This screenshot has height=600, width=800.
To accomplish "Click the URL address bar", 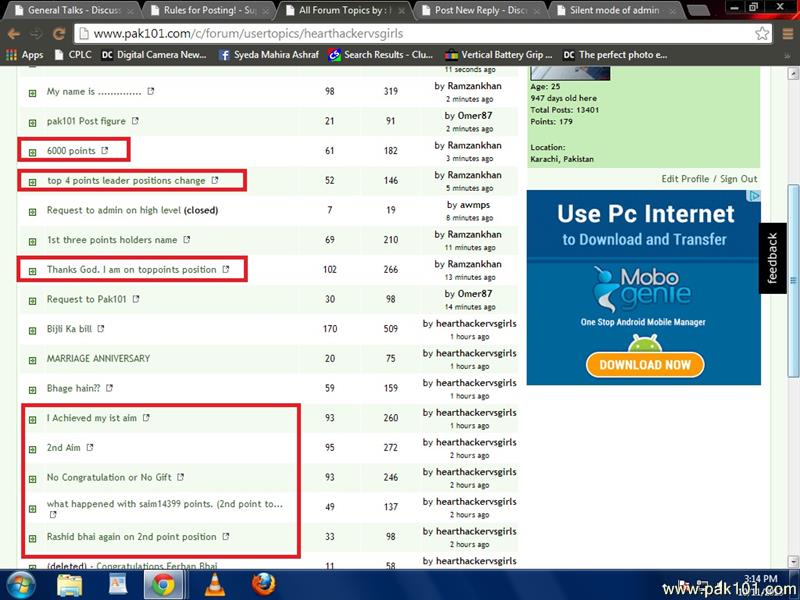I will pos(400,33).
